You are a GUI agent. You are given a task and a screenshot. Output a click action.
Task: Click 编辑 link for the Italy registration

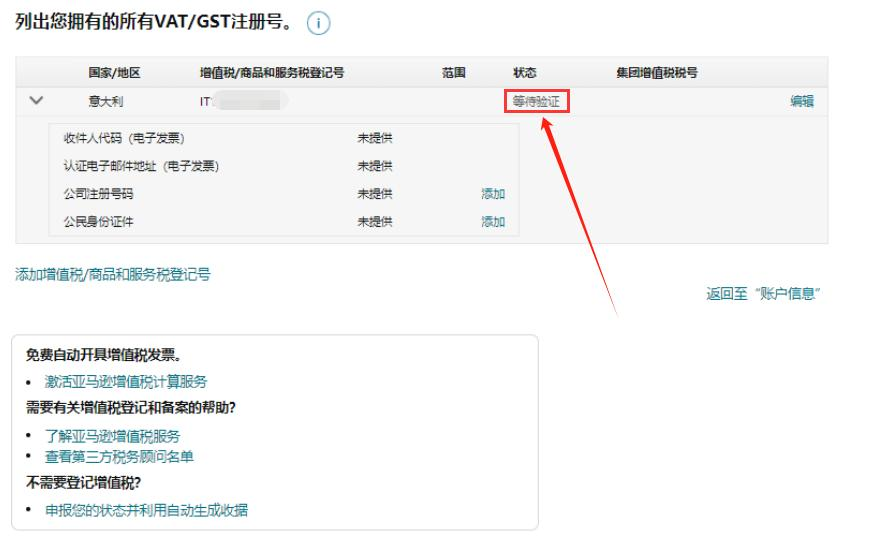click(x=801, y=101)
